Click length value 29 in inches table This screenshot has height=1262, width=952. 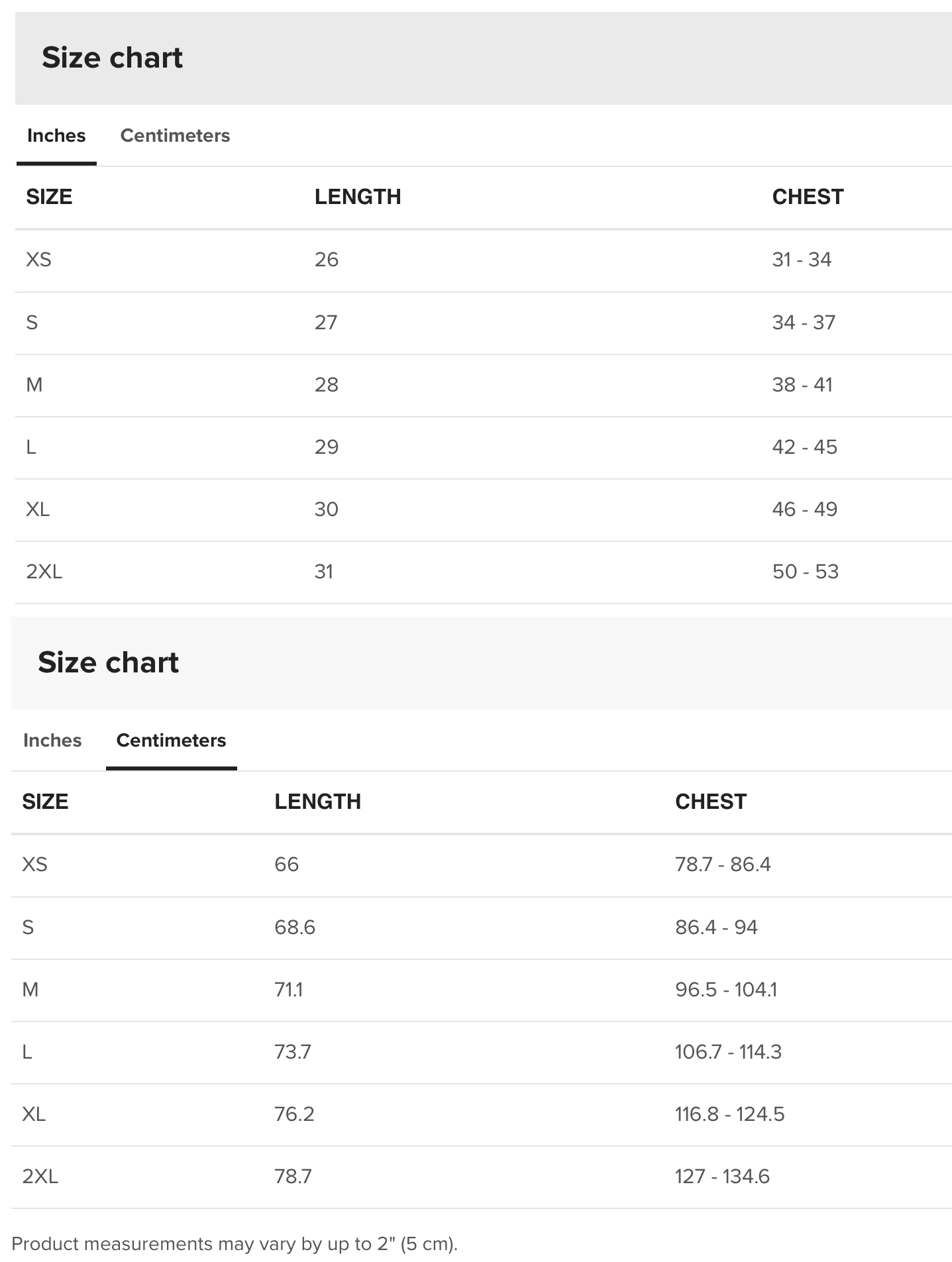coord(327,447)
